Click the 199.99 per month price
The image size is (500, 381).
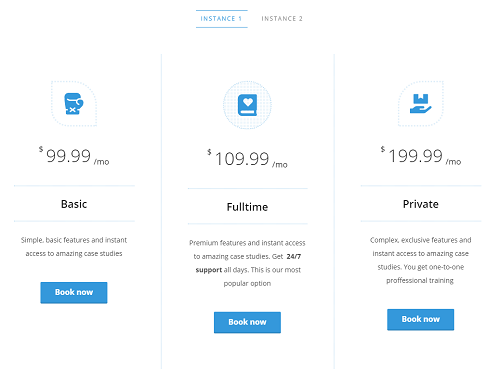(421, 156)
